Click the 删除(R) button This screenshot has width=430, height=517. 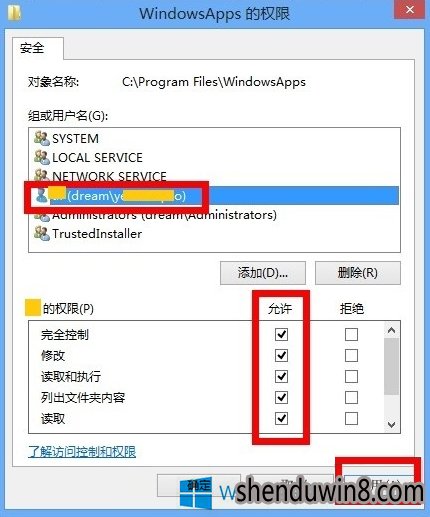(x=358, y=273)
